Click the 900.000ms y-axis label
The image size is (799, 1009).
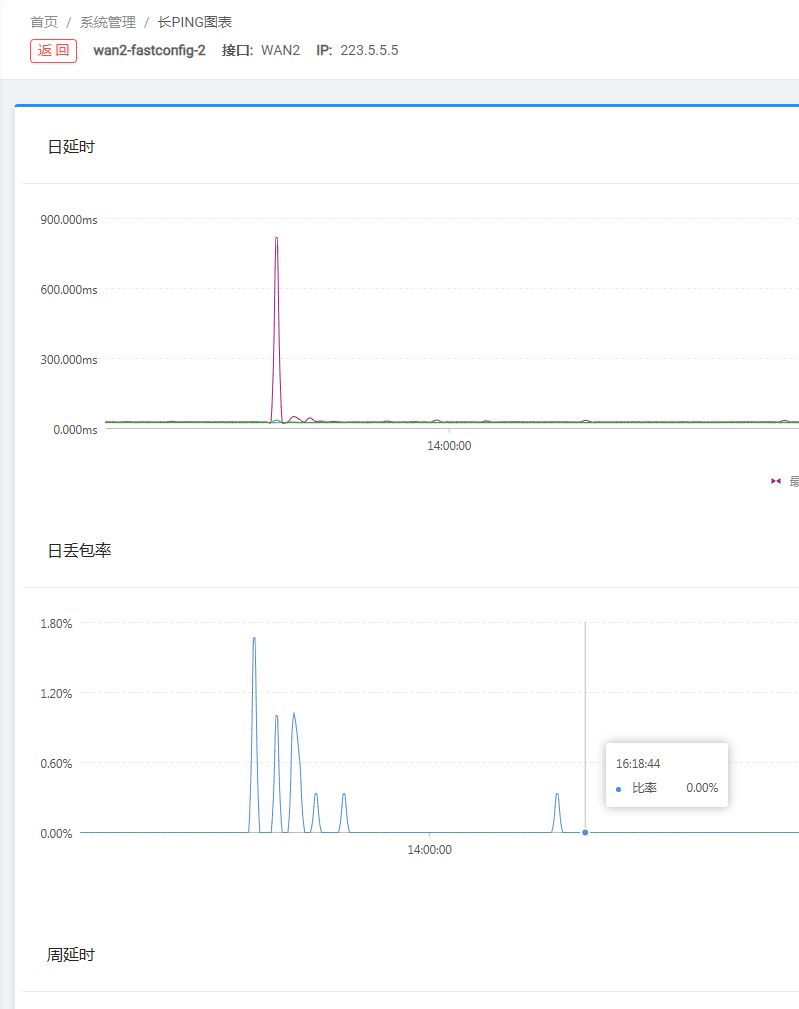pos(69,219)
